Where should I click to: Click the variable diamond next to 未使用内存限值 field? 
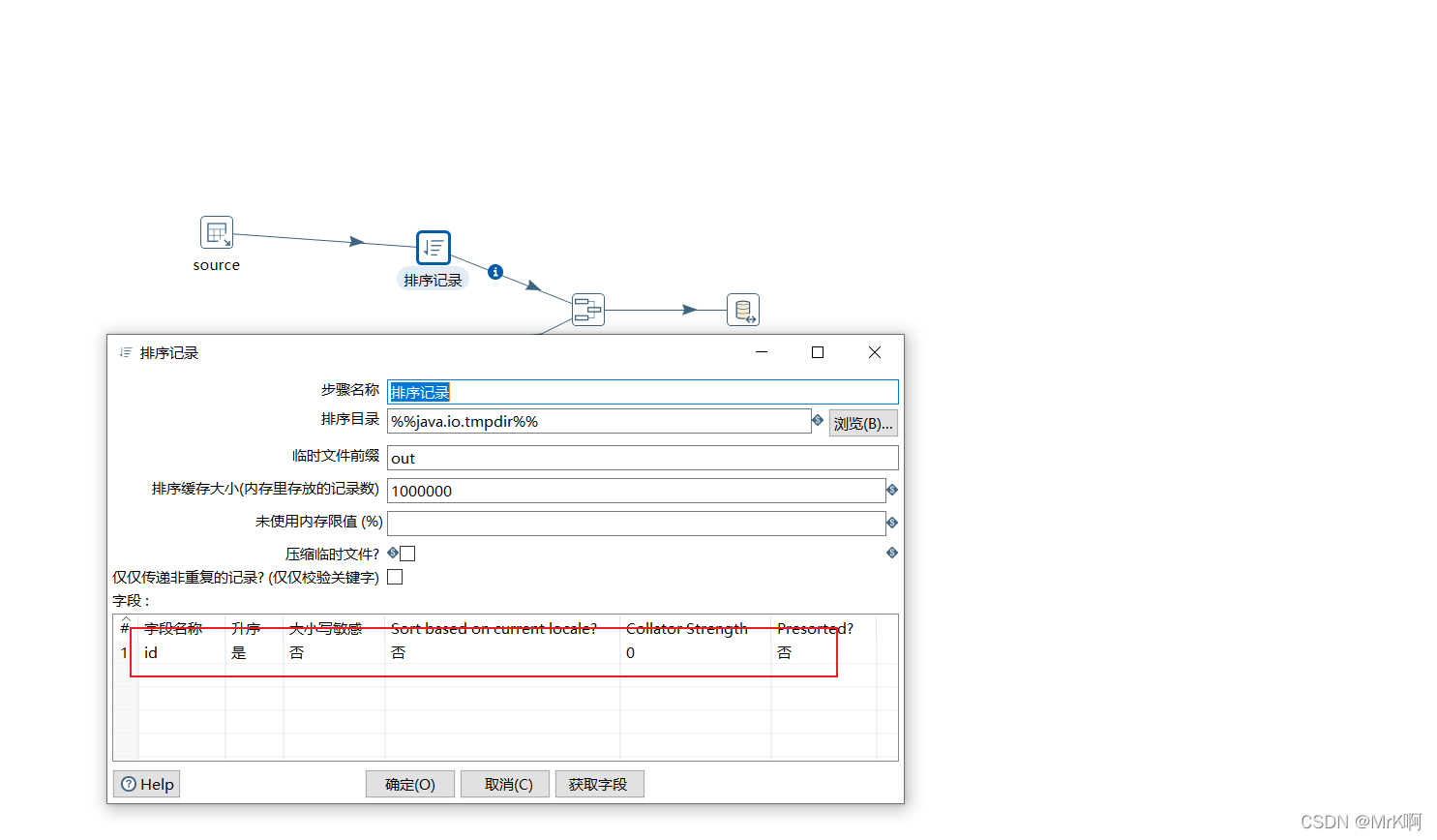(892, 523)
